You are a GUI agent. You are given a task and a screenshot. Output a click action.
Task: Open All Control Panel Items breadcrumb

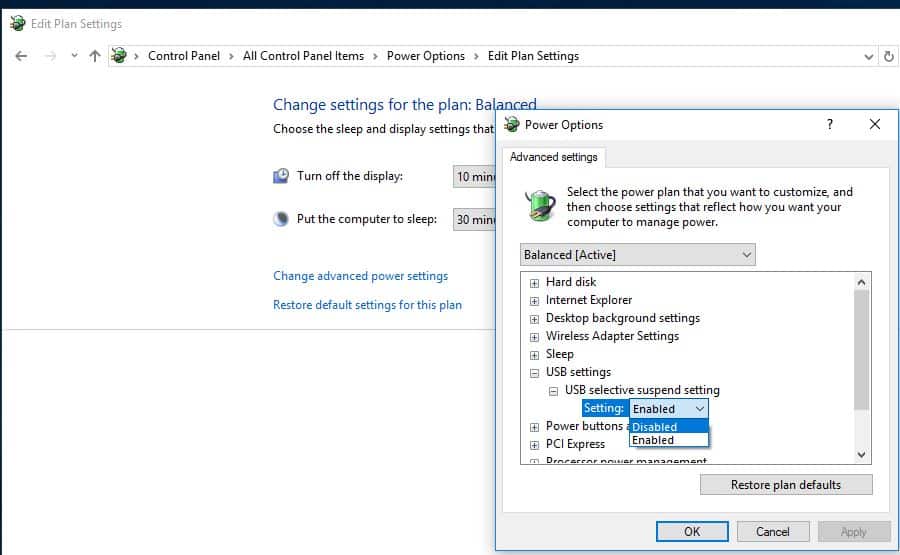click(303, 56)
